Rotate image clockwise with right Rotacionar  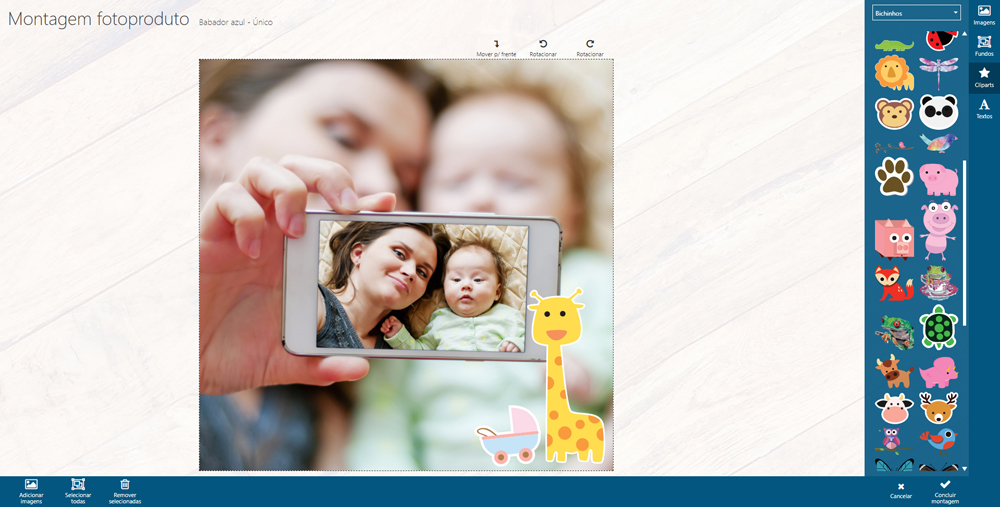coord(590,44)
